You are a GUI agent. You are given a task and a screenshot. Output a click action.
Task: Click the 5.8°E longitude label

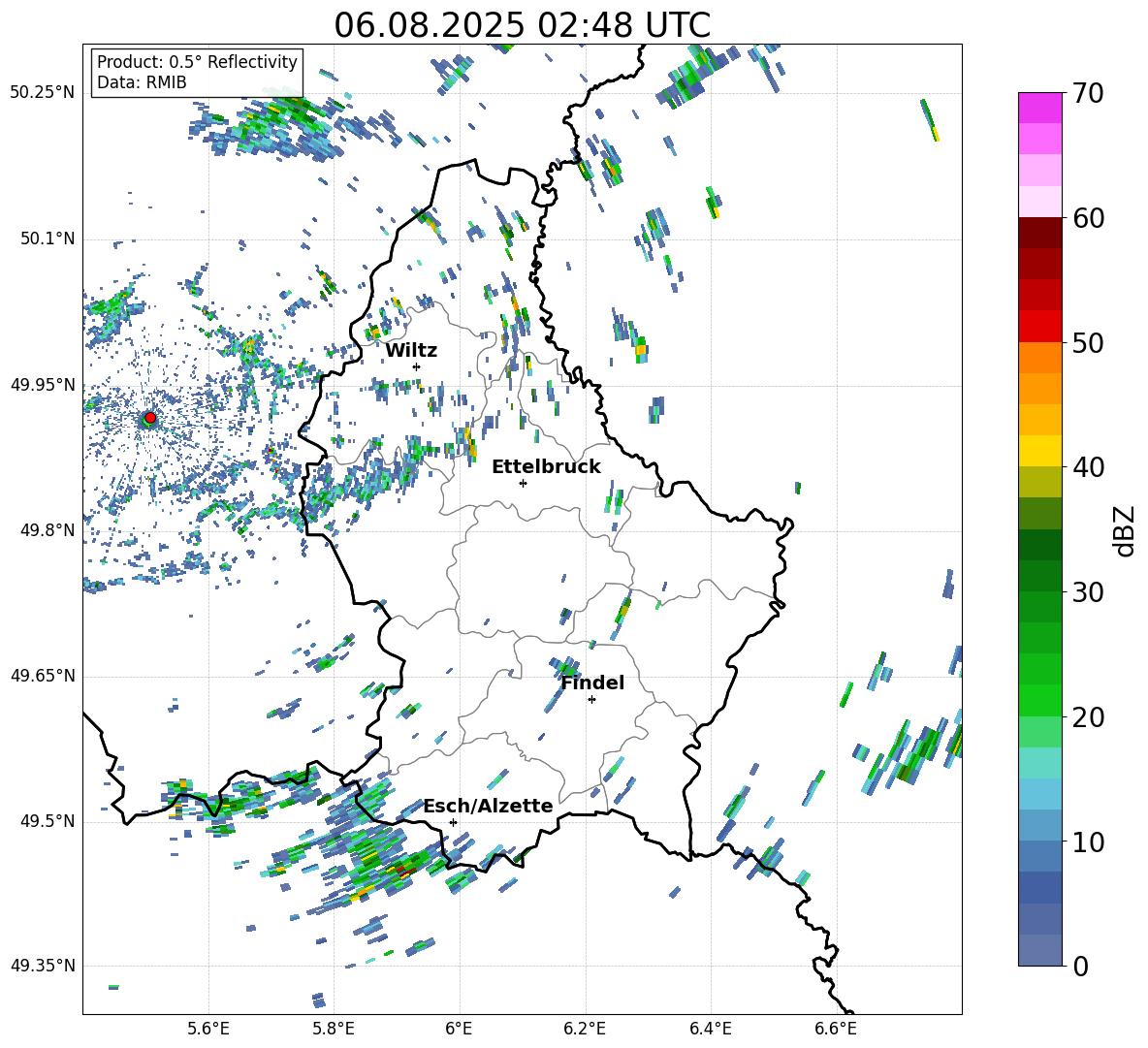point(334,1029)
